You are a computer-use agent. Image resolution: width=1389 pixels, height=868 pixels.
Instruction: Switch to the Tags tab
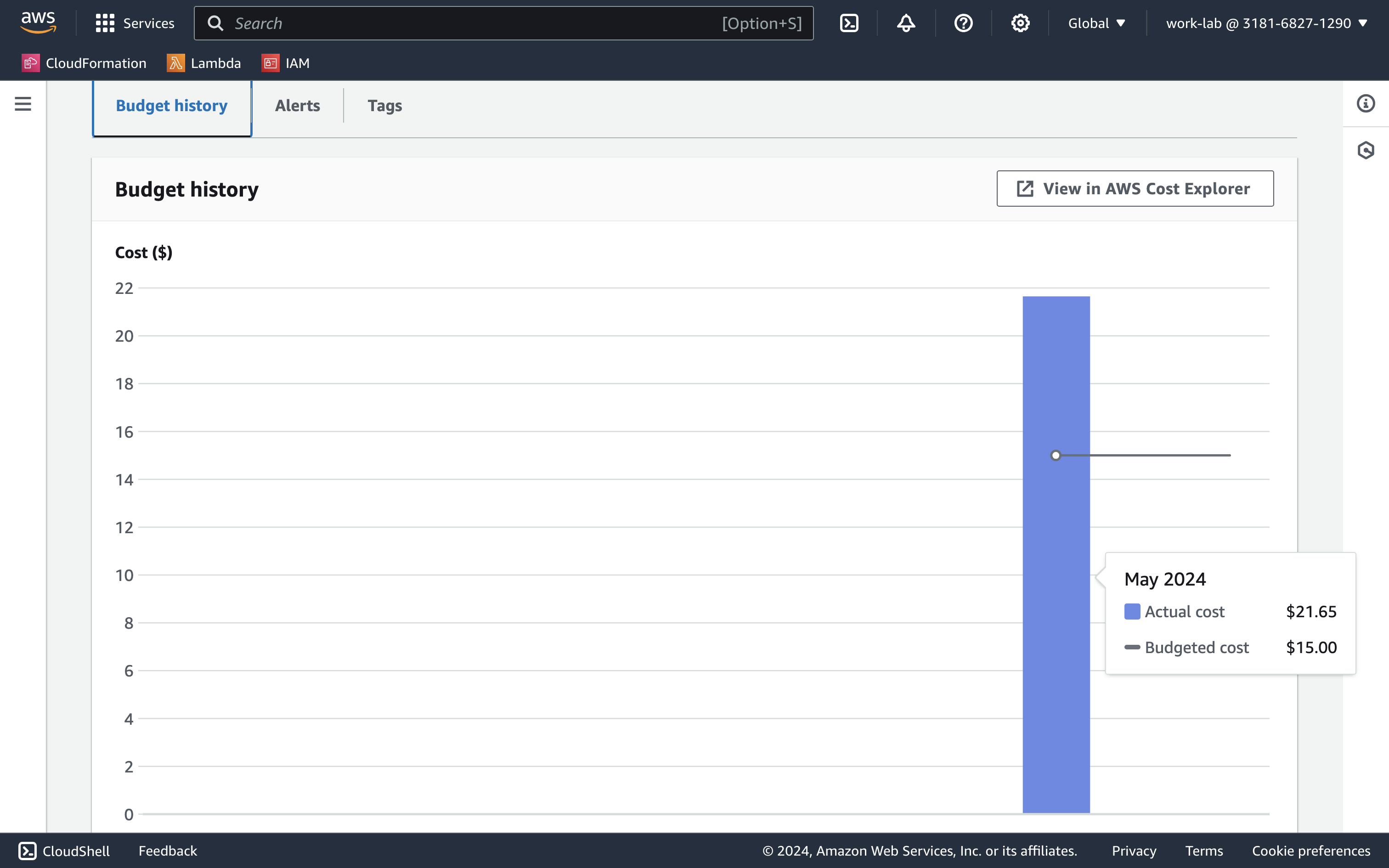coord(384,106)
